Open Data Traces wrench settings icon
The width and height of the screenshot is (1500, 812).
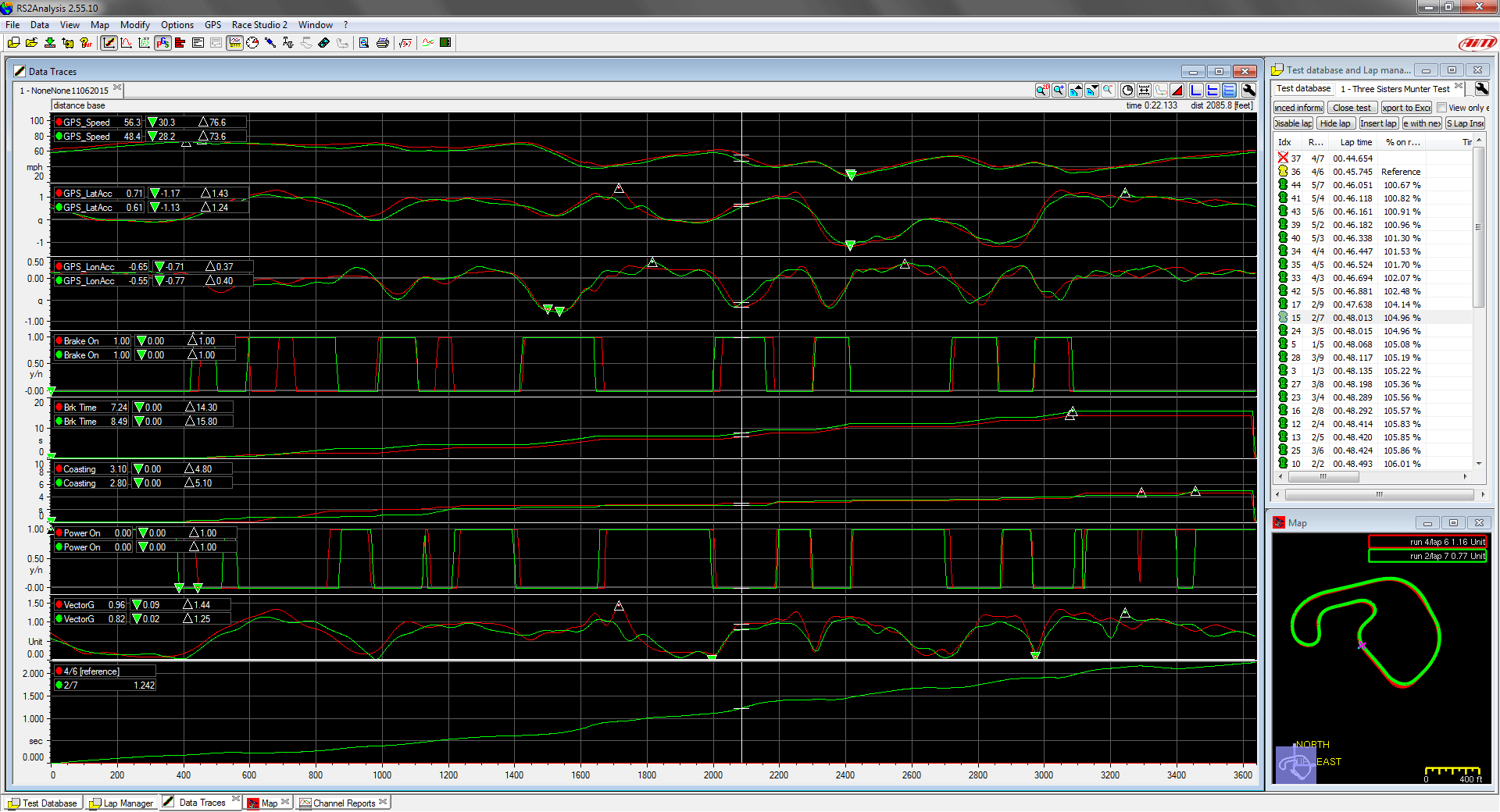(x=1248, y=91)
